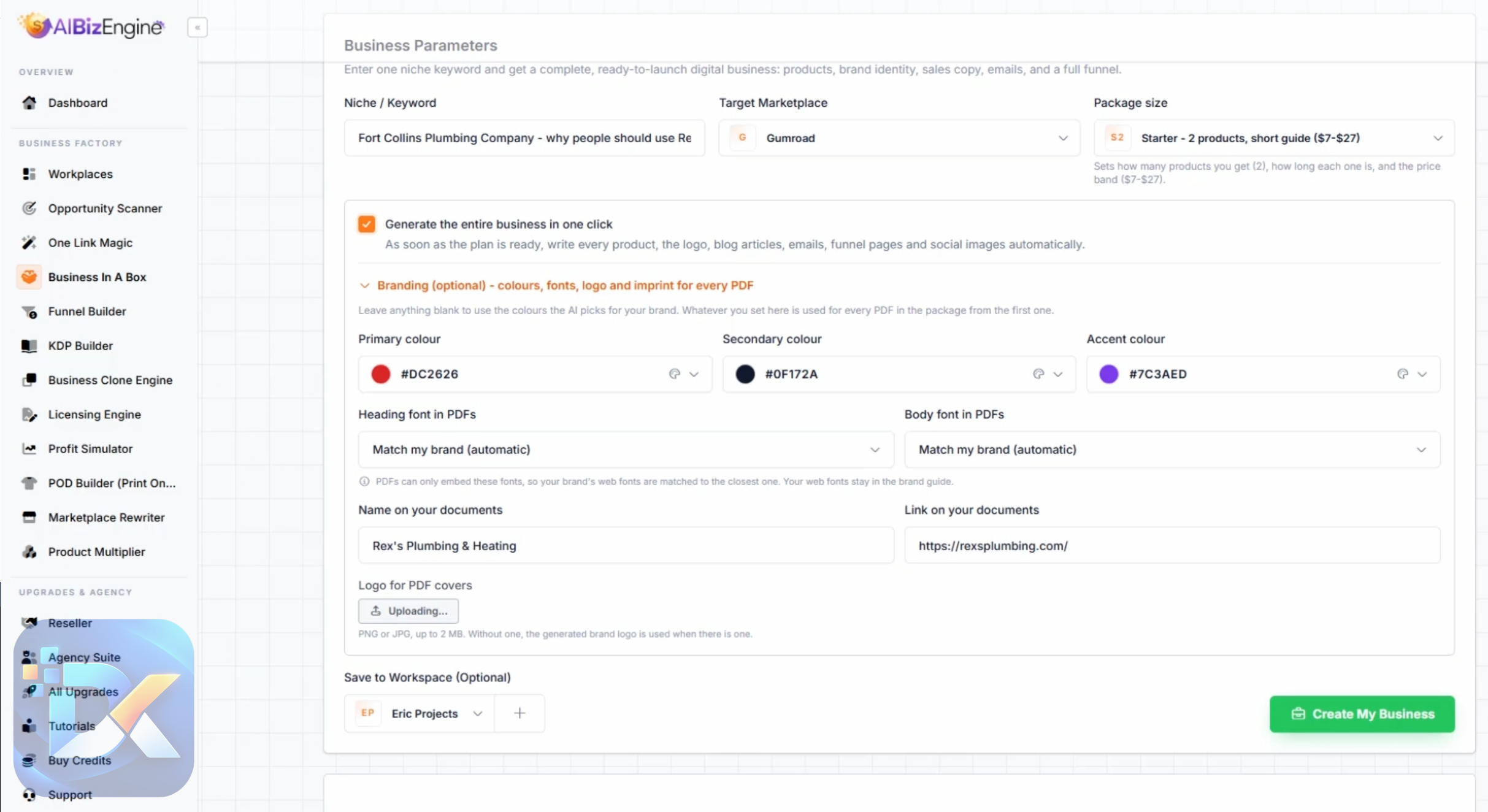Open the Heading font in PDFs dropdown
Image resolution: width=1488 pixels, height=812 pixels.
626,450
